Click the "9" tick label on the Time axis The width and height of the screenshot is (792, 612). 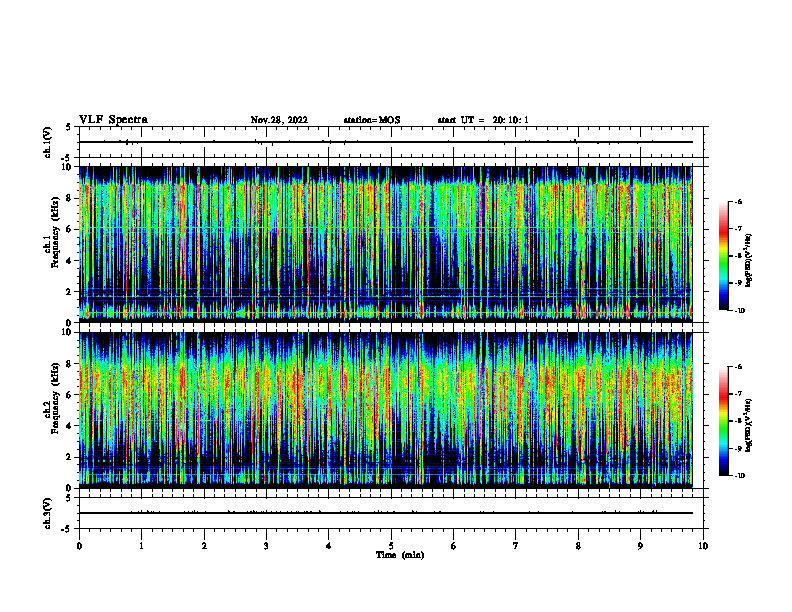pos(640,546)
